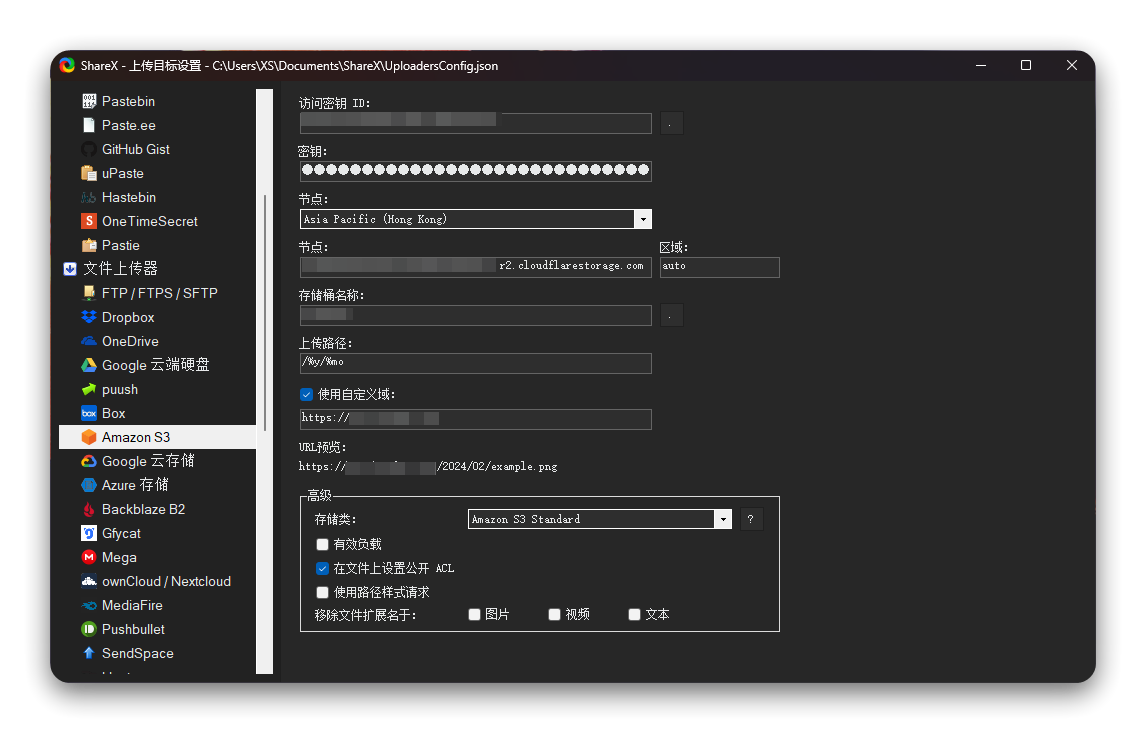Image resolution: width=1146 pixels, height=733 pixels.
Task: Select the Google 云存储 icon
Action: [89, 461]
